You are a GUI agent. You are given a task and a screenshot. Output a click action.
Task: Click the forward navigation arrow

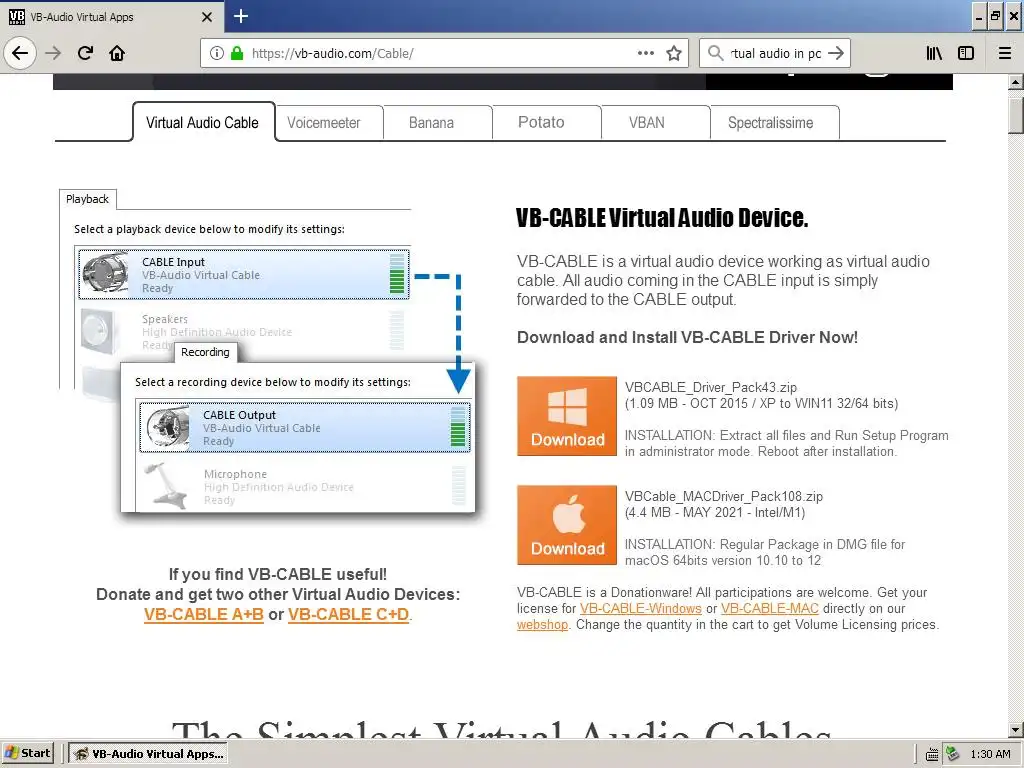tap(53, 53)
